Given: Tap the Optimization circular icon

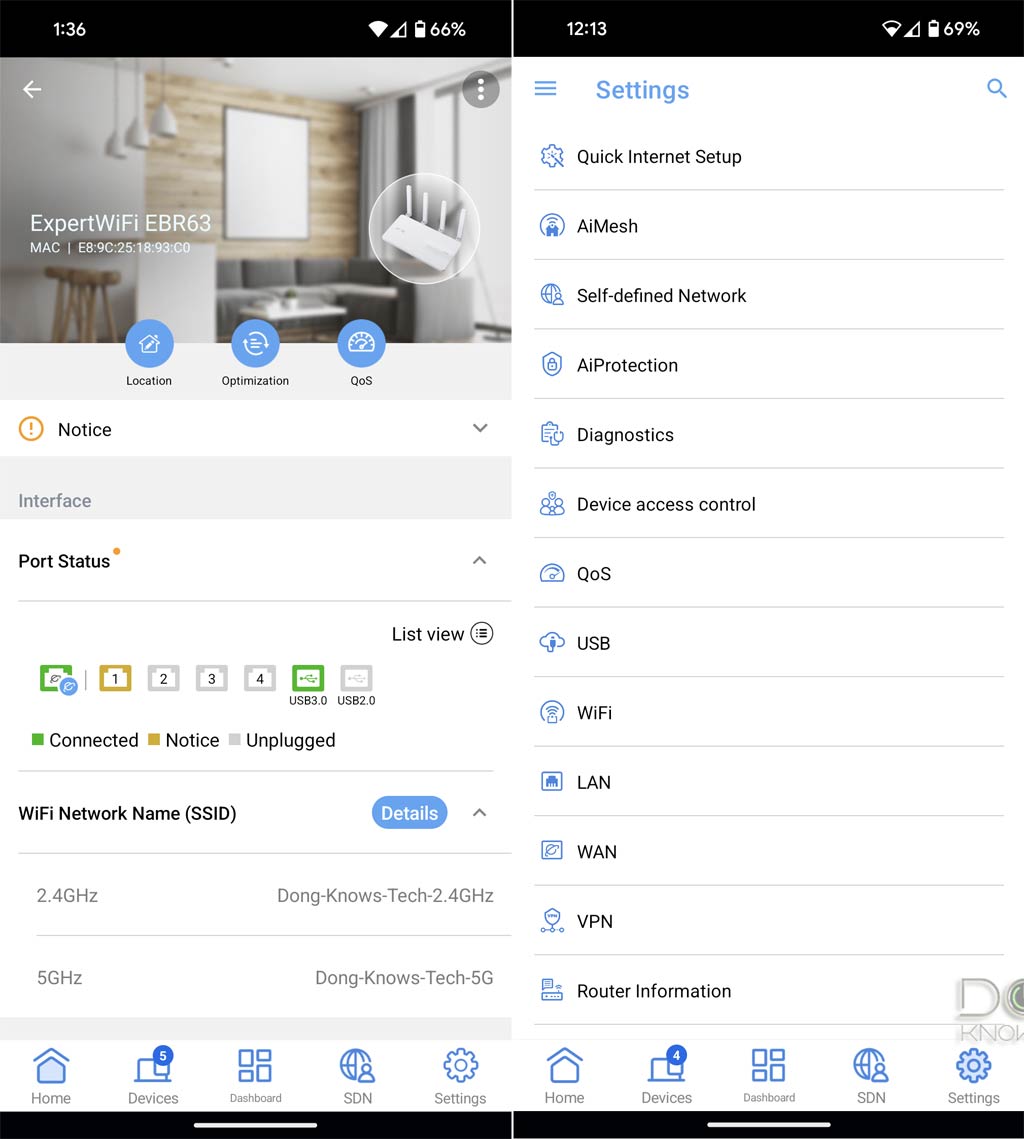Looking at the screenshot, I should (255, 344).
